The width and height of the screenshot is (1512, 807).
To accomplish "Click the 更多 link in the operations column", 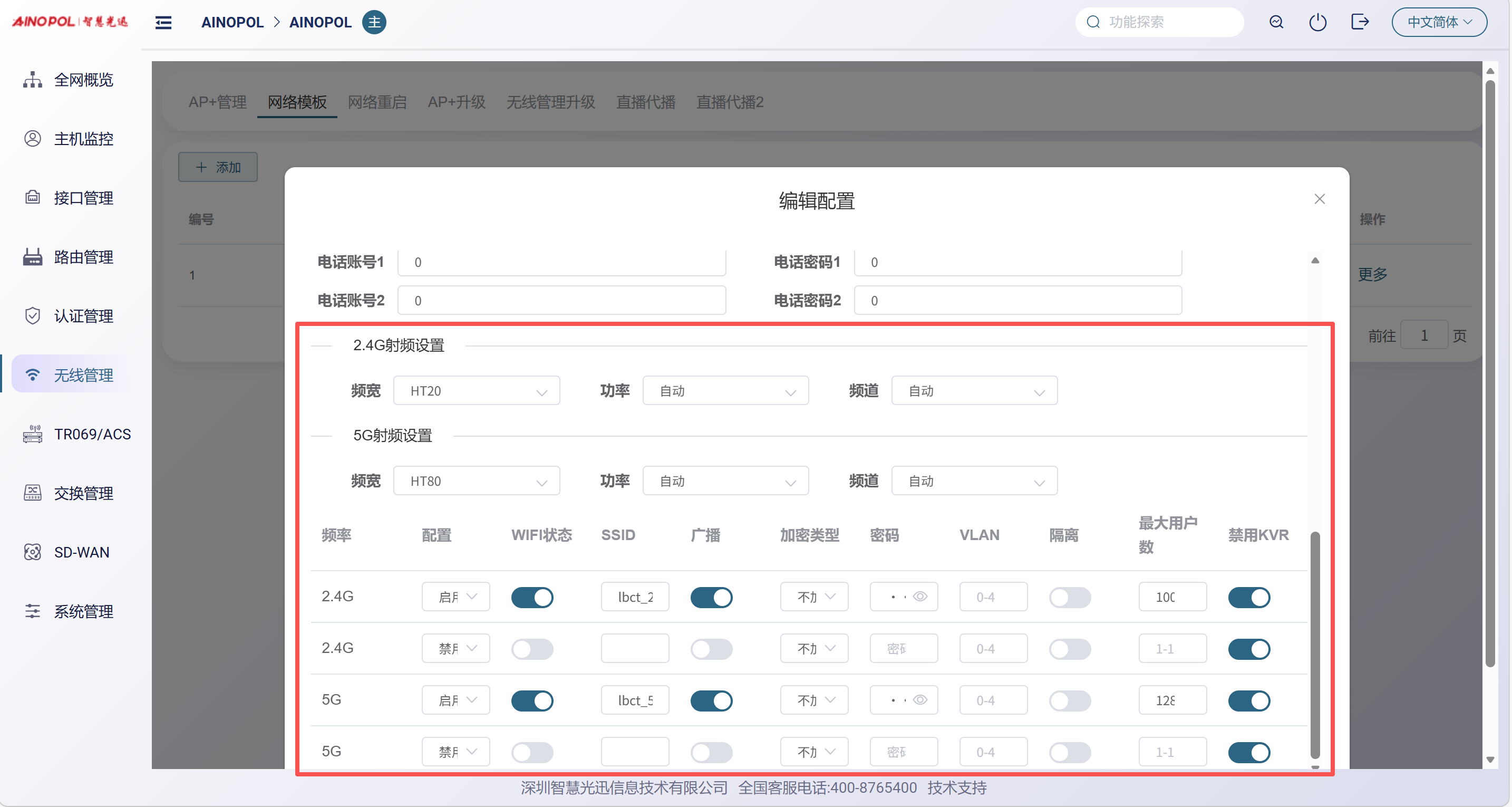I will 1372,274.
